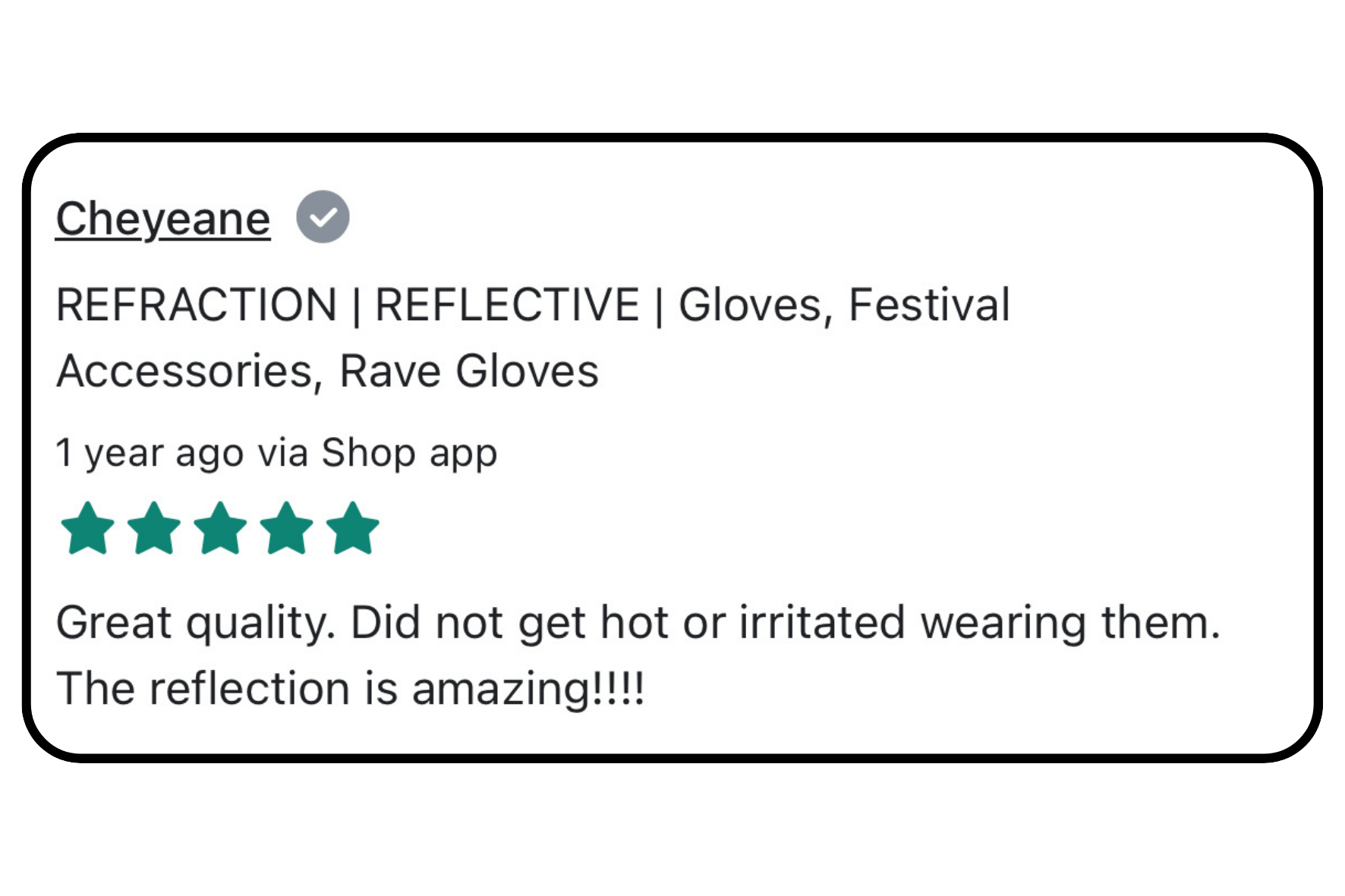Screen dimensions: 1345x896
Task: Select the second green rating star
Action: [x=153, y=528]
